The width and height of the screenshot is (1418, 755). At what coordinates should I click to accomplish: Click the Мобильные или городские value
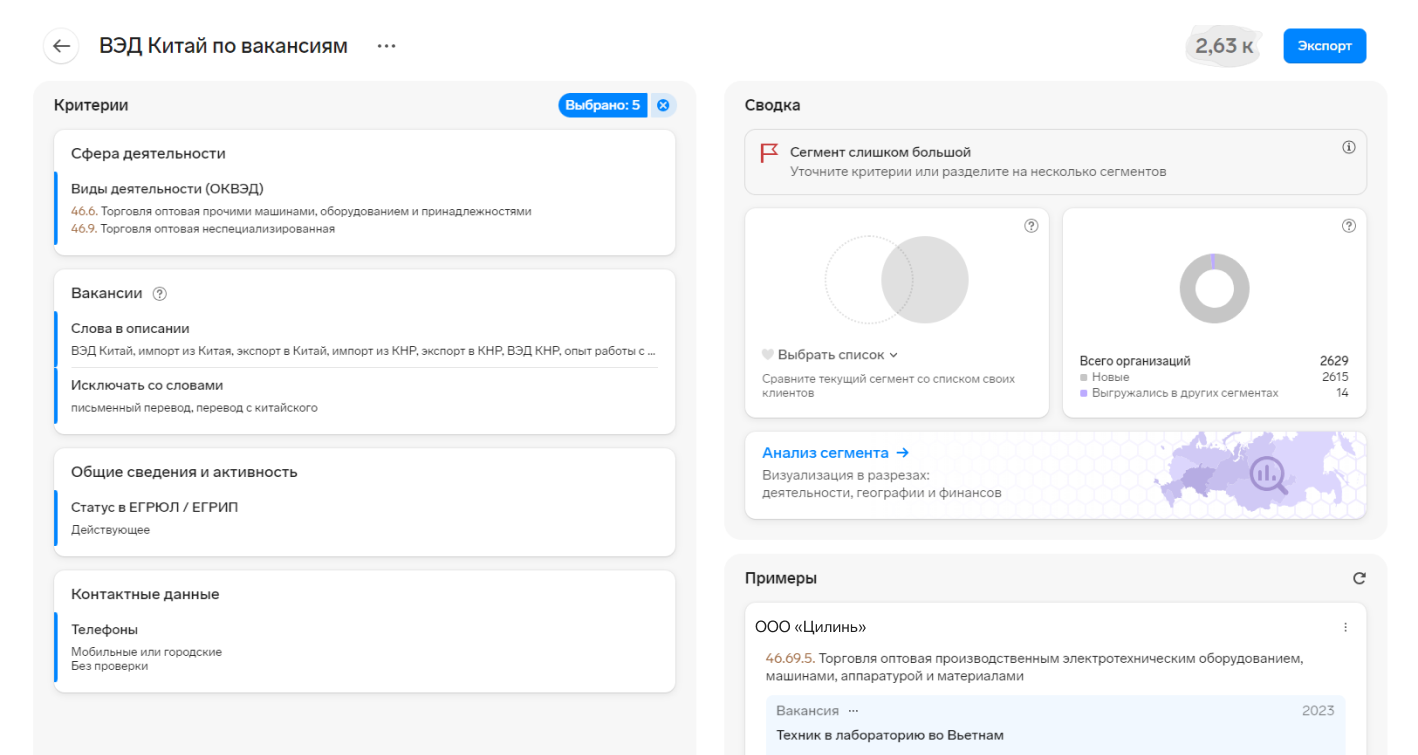pyautogui.click(x=146, y=652)
